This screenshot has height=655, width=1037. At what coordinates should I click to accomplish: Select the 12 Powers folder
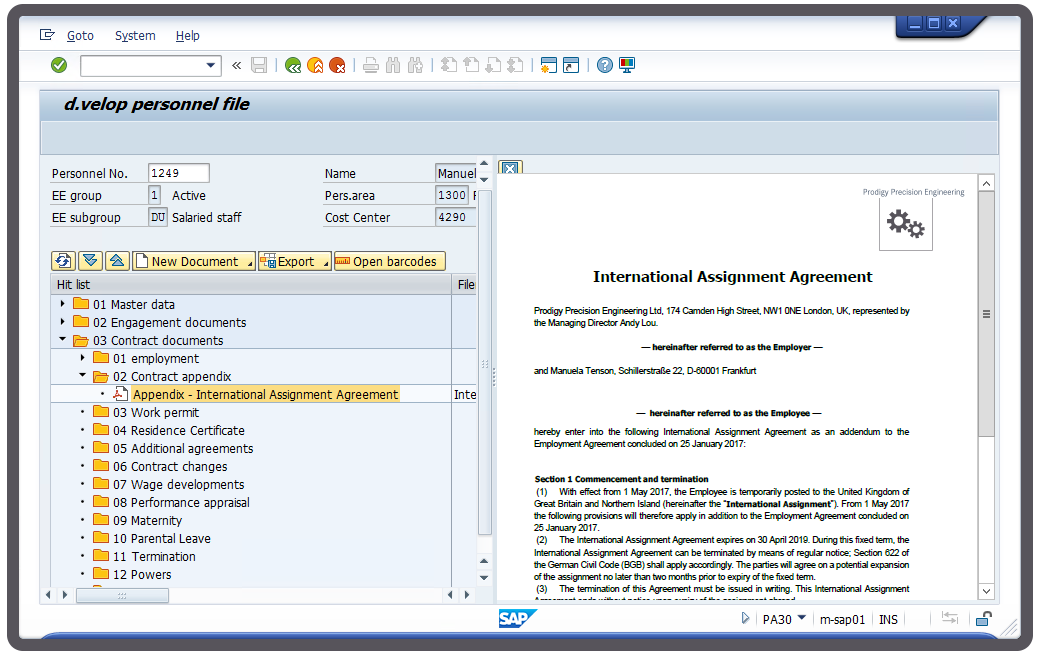142,574
